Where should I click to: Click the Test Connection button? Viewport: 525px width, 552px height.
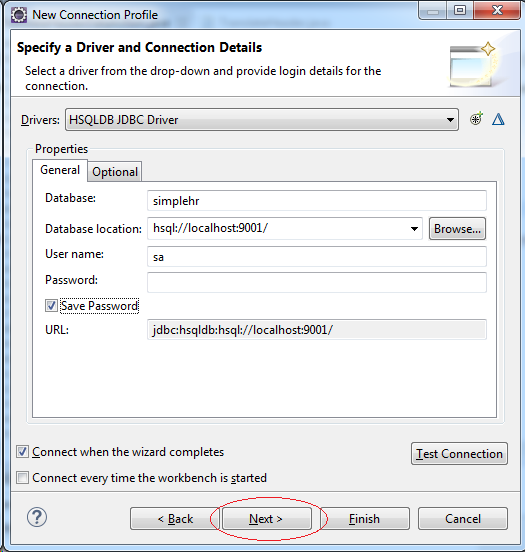[x=459, y=454]
